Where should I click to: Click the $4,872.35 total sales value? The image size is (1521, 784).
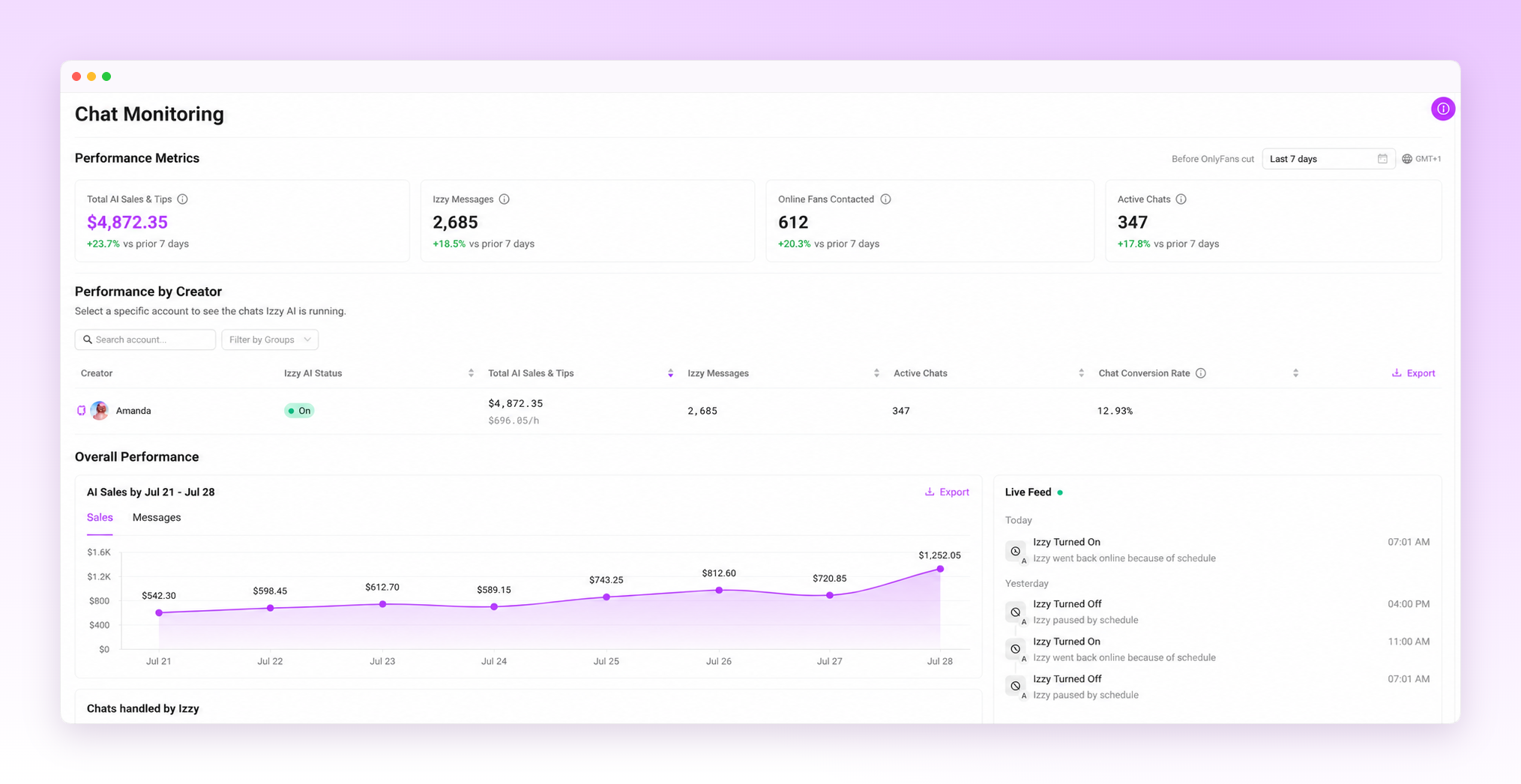point(127,223)
